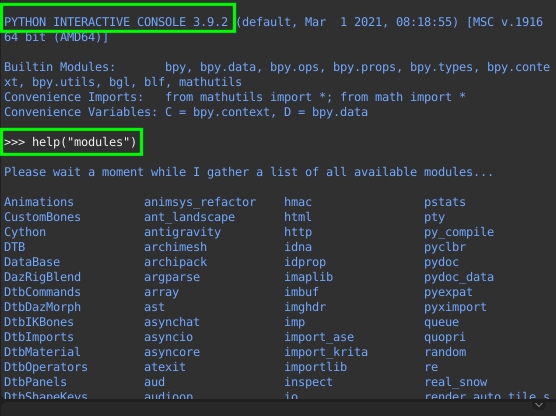Click the help("modules") command line
Image resolution: width=556 pixels, height=416 pixels.
pos(70,142)
